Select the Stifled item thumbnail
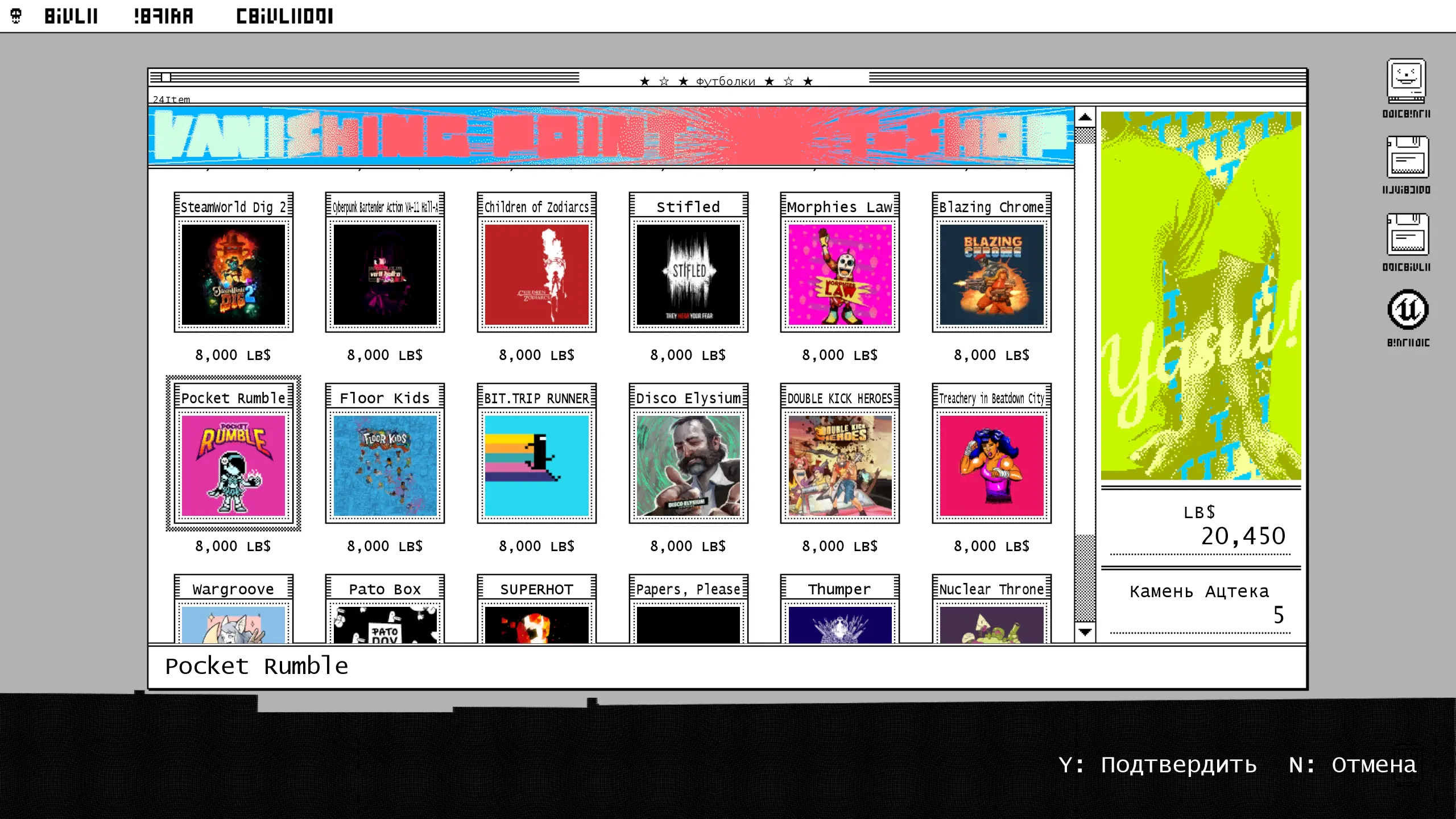The width and height of the screenshot is (1456, 819). [x=688, y=274]
